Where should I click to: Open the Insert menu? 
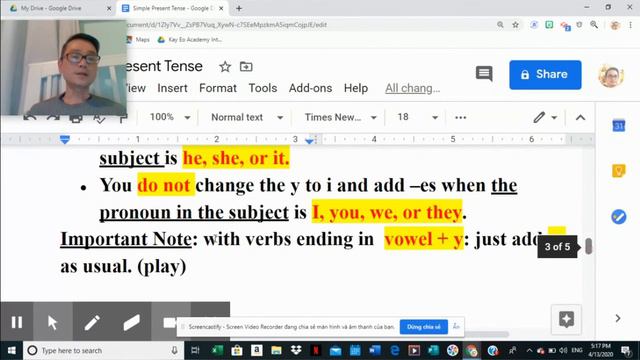172,88
